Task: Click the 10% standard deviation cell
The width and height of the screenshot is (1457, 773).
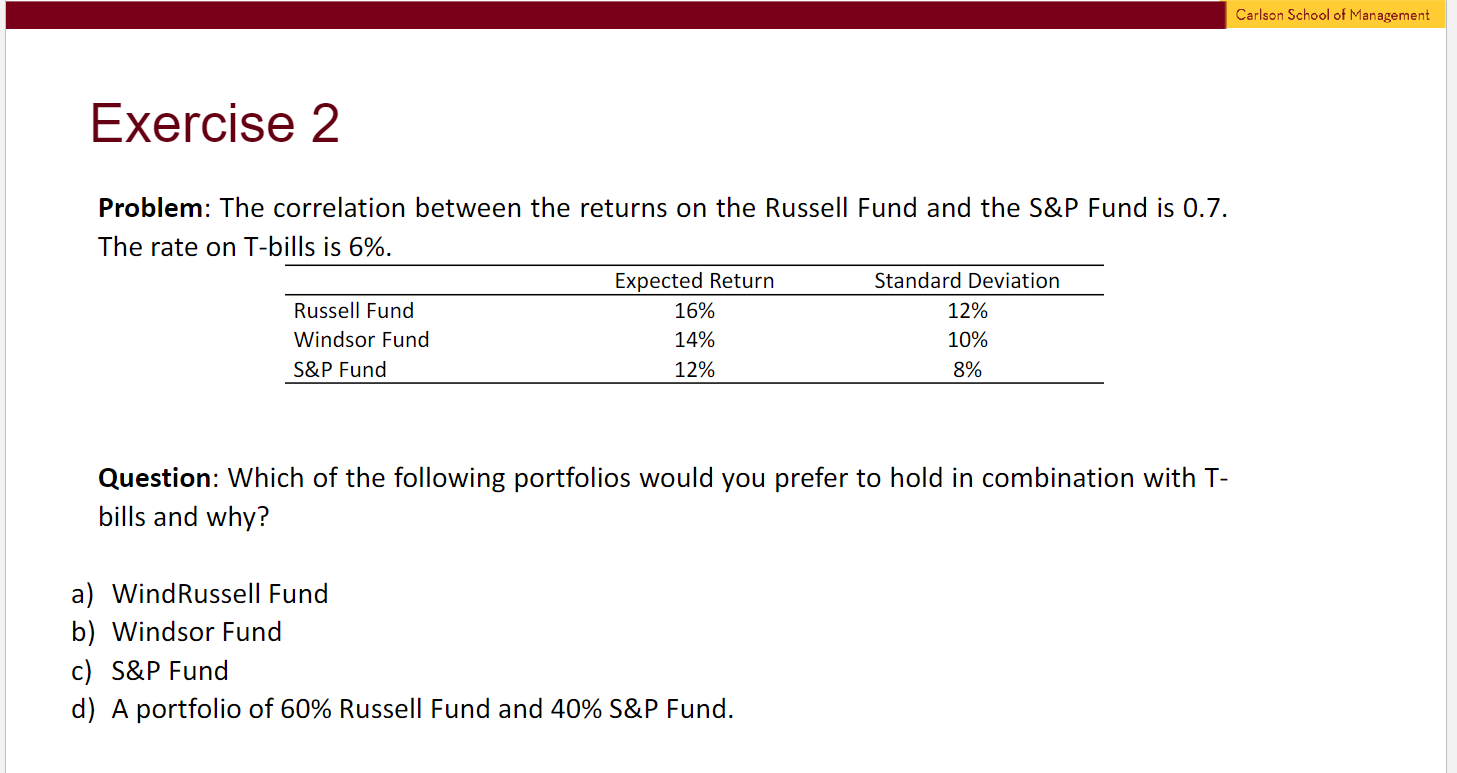Action: click(967, 340)
